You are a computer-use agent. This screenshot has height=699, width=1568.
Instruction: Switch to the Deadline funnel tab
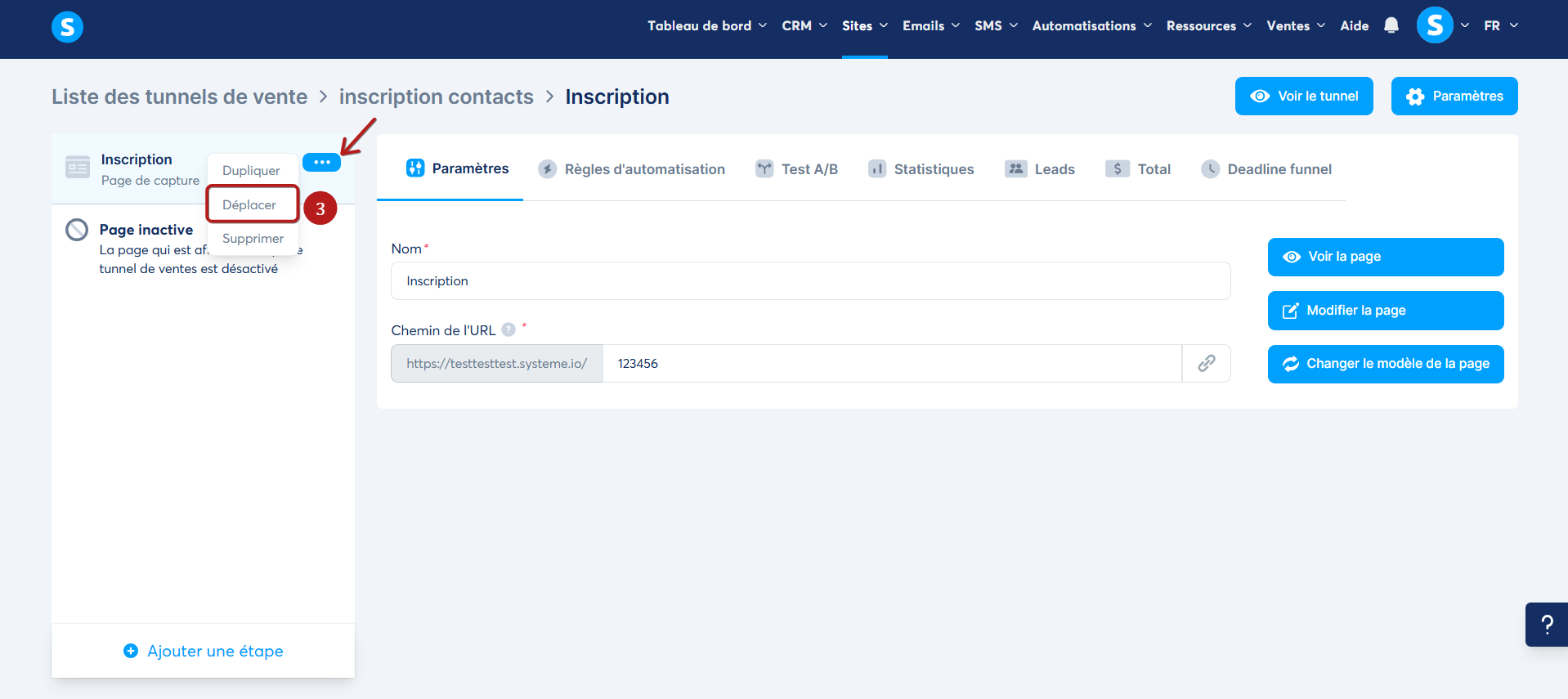pos(1266,168)
